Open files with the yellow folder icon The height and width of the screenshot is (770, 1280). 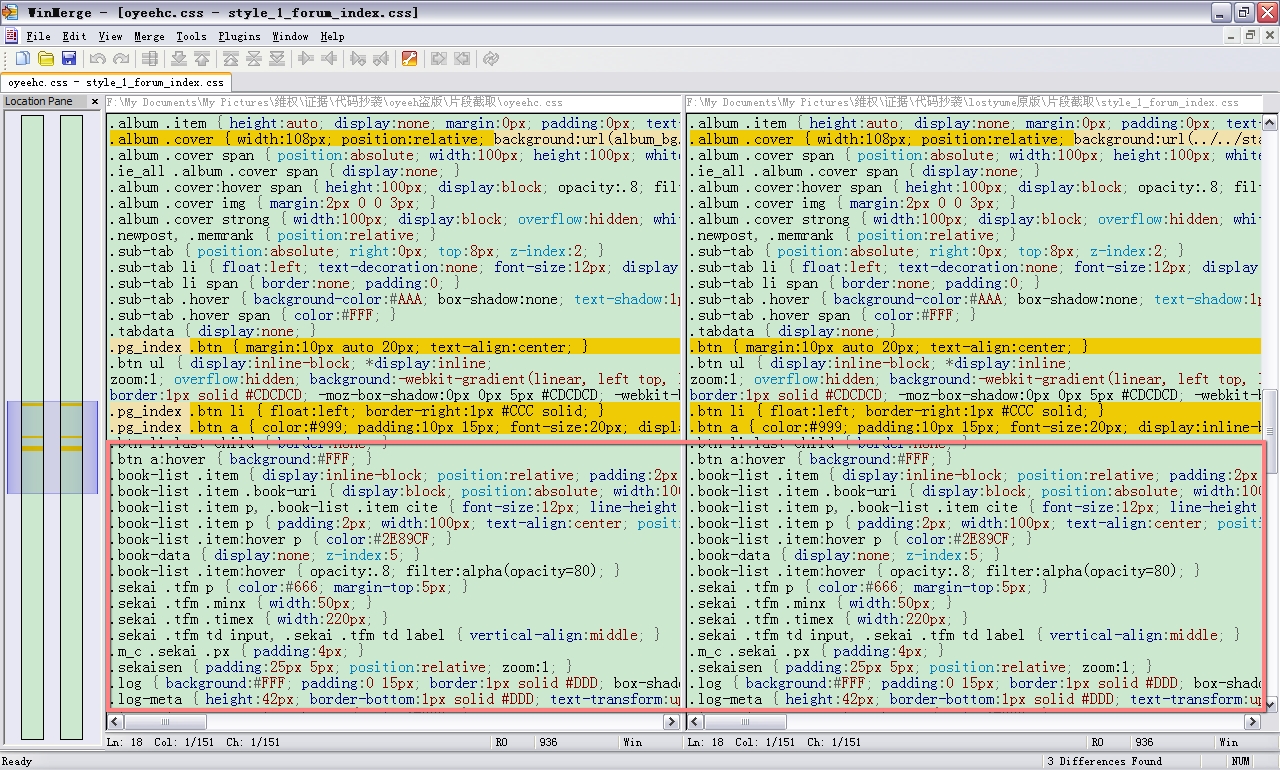[45, 59]
